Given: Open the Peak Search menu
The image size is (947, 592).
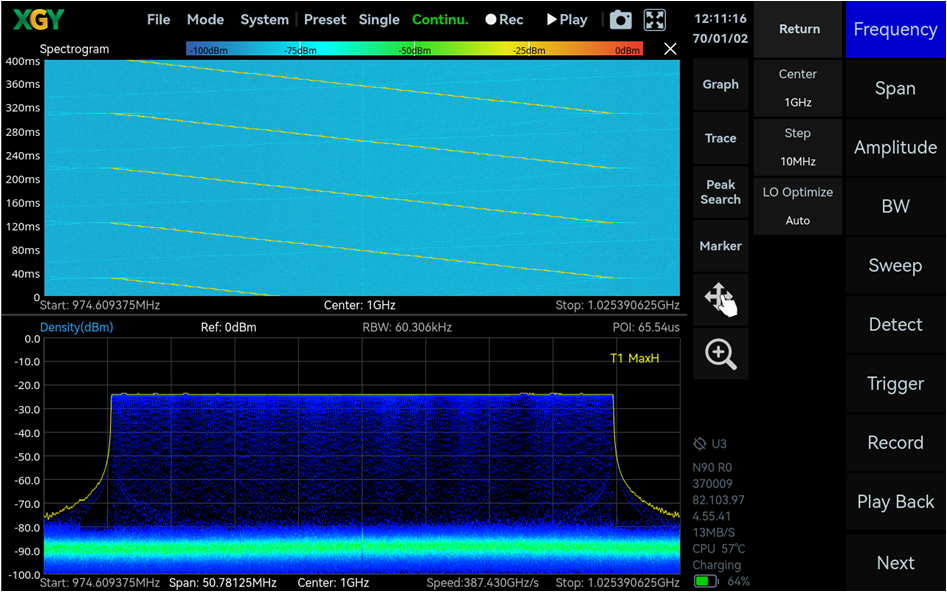Looking at the screenshot, I should click(x=721, y=192).
